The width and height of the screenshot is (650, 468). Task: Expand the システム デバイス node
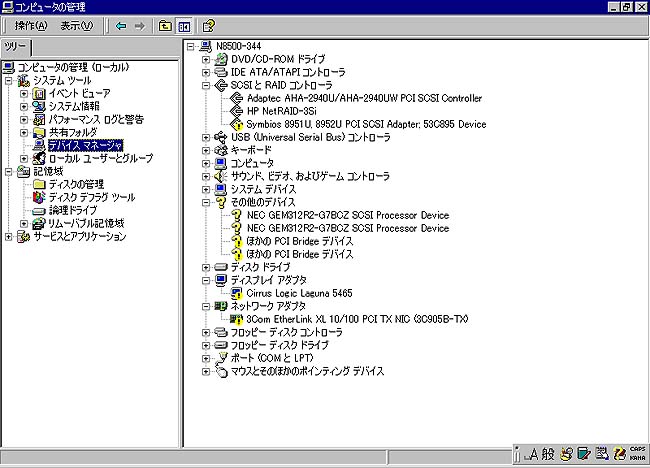[x=206, y=189]
